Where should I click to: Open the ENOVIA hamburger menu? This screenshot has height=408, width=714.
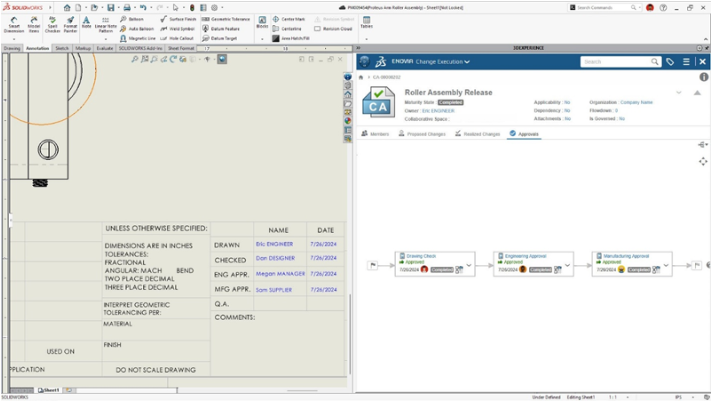686,61
